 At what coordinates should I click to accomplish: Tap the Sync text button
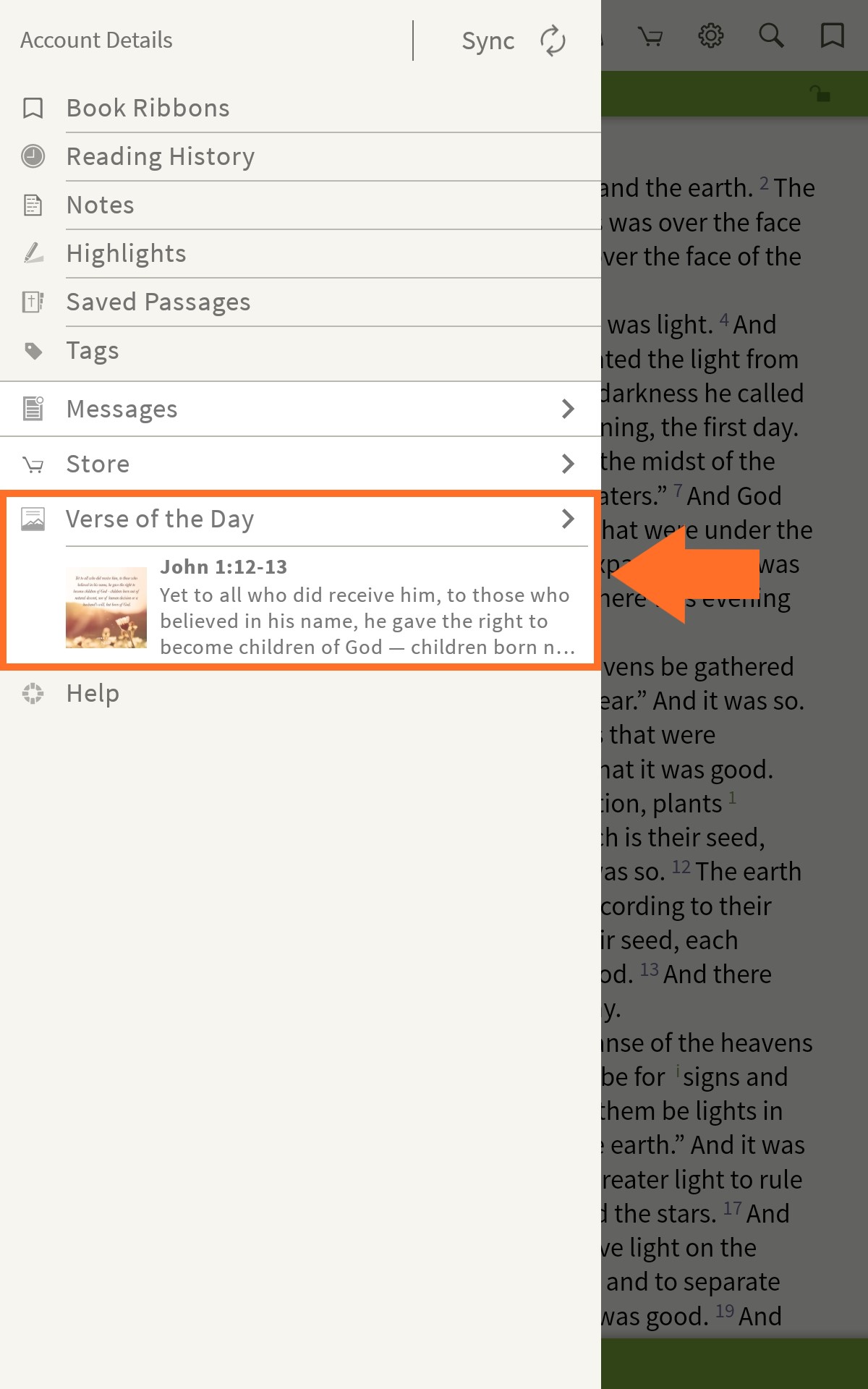(488, 41)
